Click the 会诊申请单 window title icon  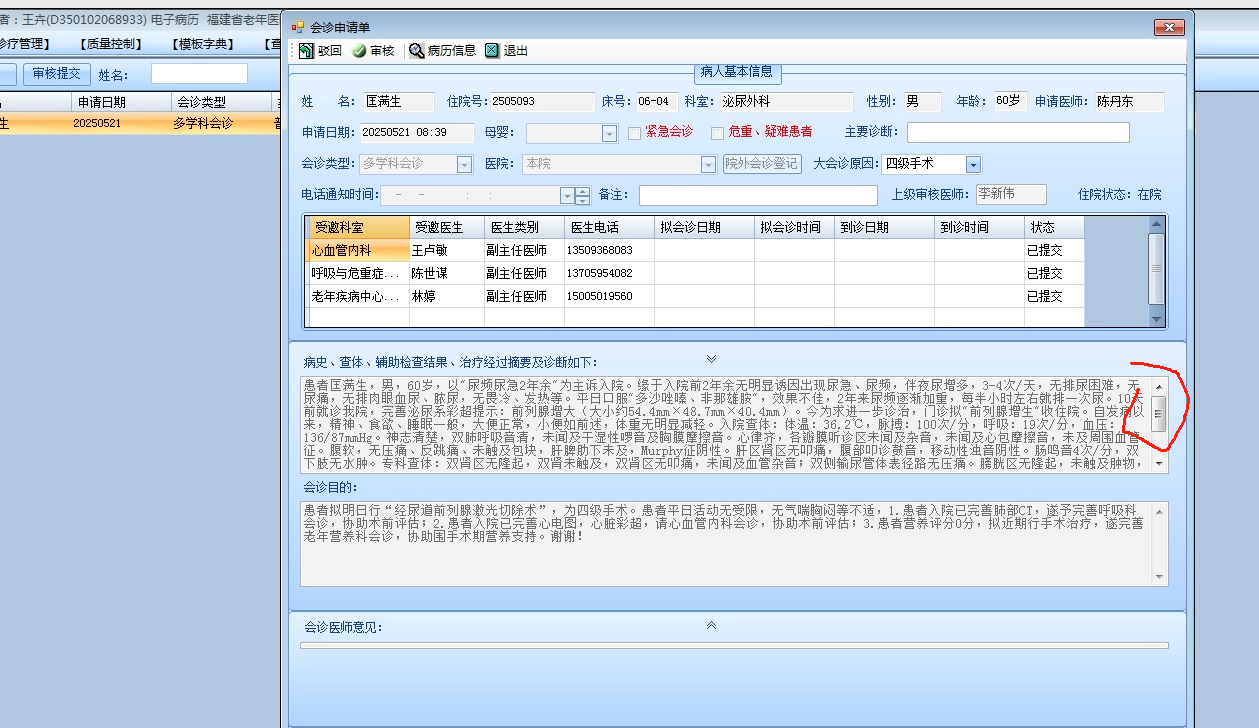[x=297, y=27]
